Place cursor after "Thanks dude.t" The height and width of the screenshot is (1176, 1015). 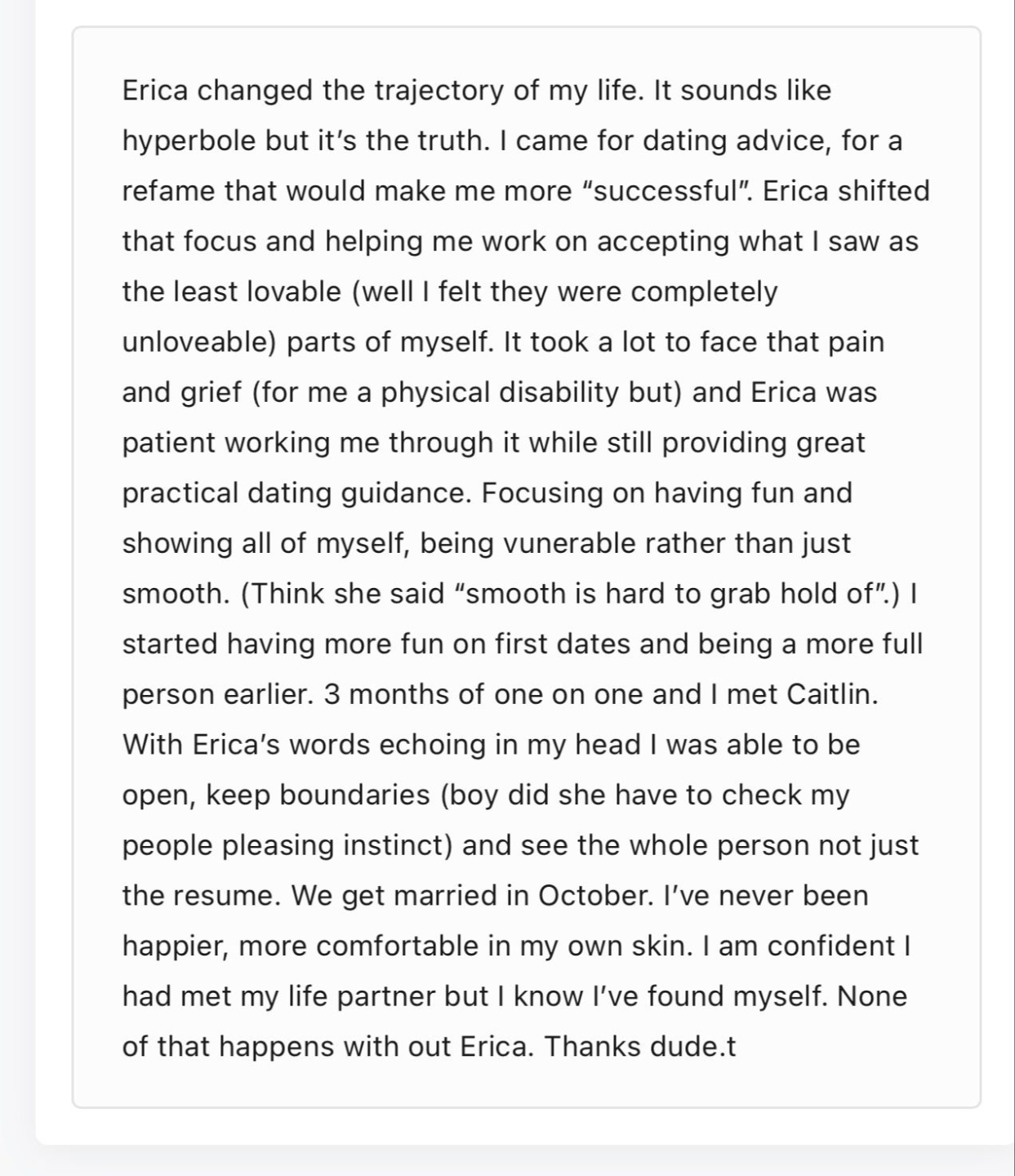point(736,1047)
